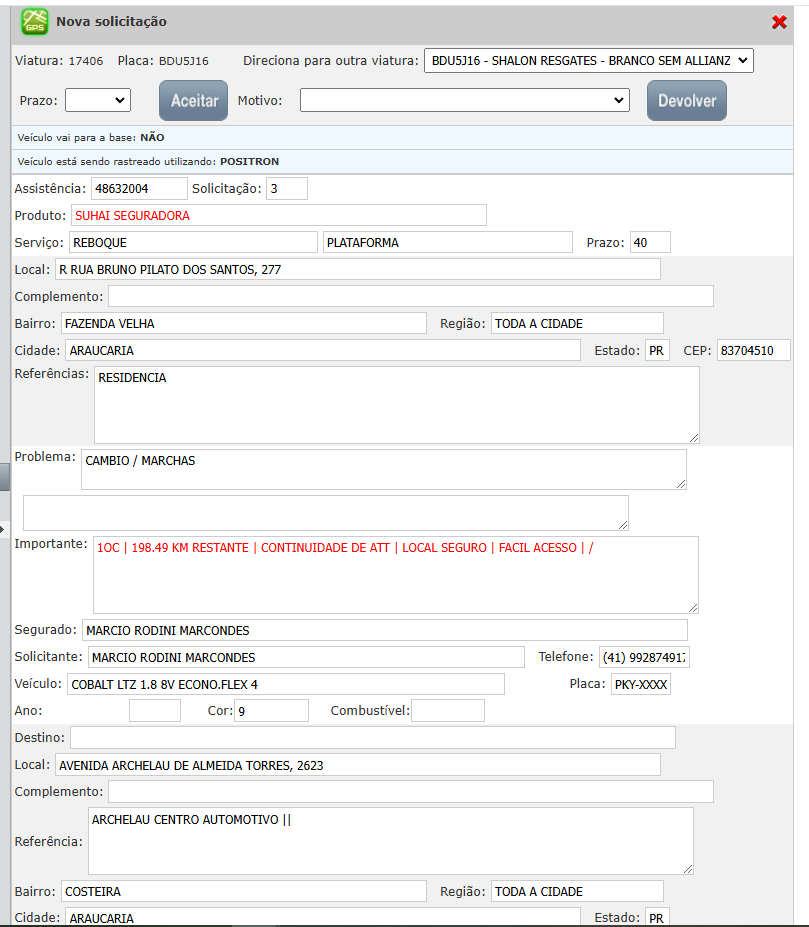This screenshot has width=809, height=927.
Task: Select the Solicitação input field
Action: [287, 188]
